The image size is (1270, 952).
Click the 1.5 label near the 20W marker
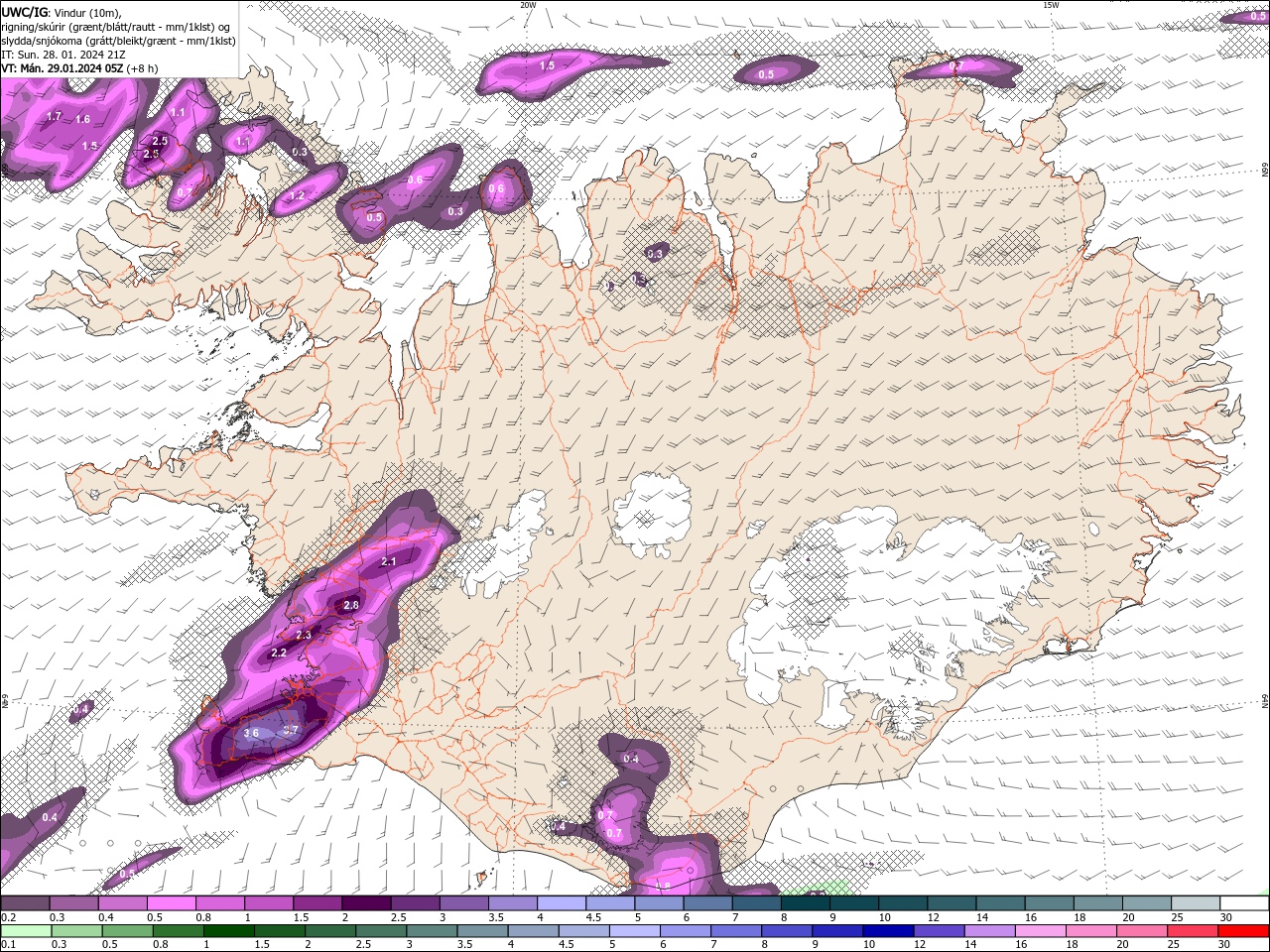tap(547, 65)
